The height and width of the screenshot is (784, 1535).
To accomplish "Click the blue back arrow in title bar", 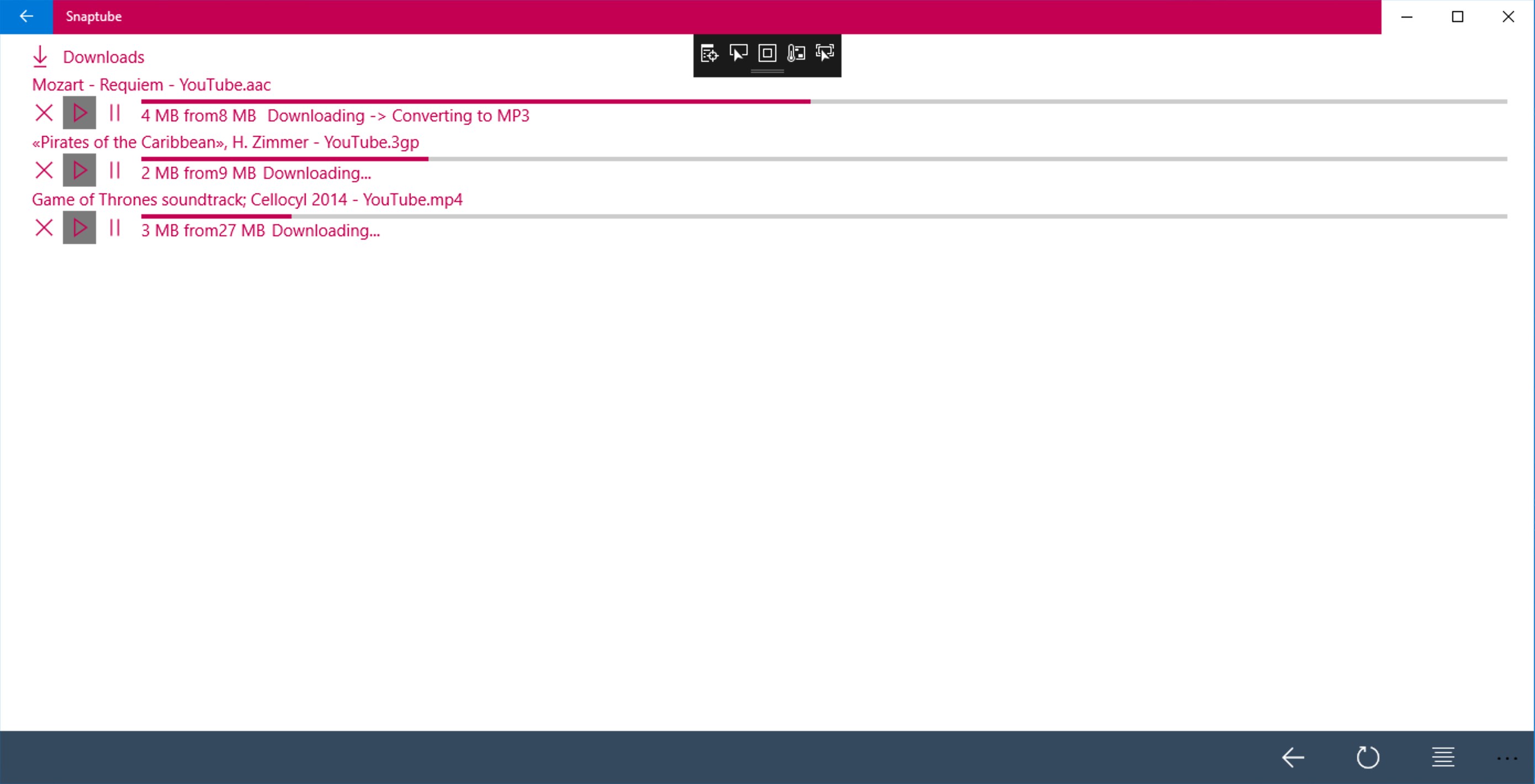I will [x=26, y=17].
